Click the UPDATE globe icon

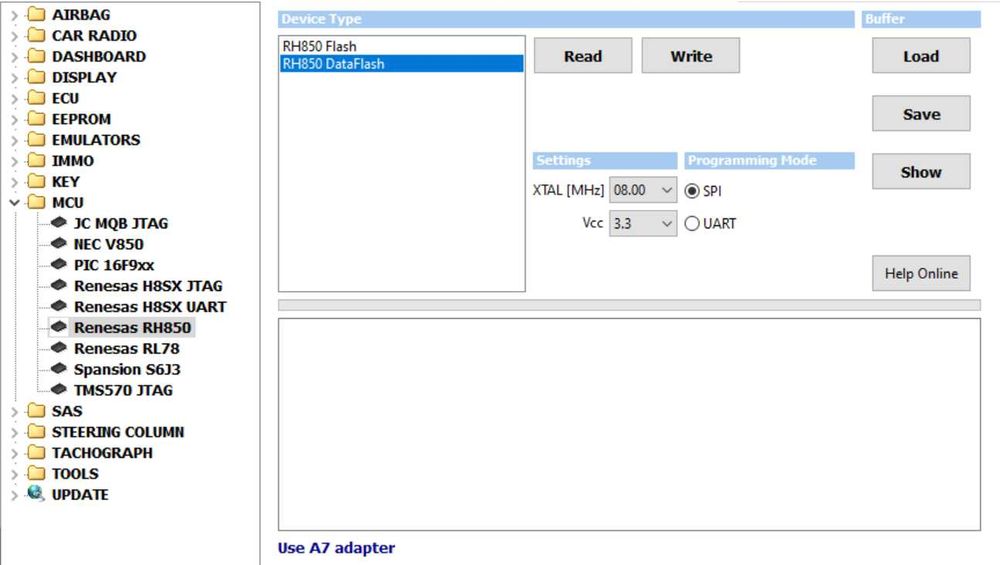[36, 494]
